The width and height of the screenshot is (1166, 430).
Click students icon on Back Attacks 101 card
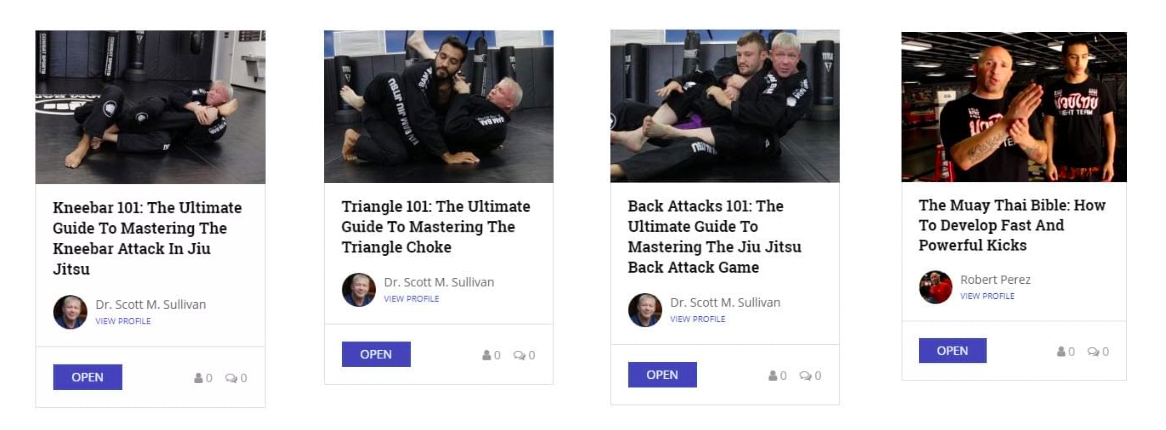pos(773,376)
